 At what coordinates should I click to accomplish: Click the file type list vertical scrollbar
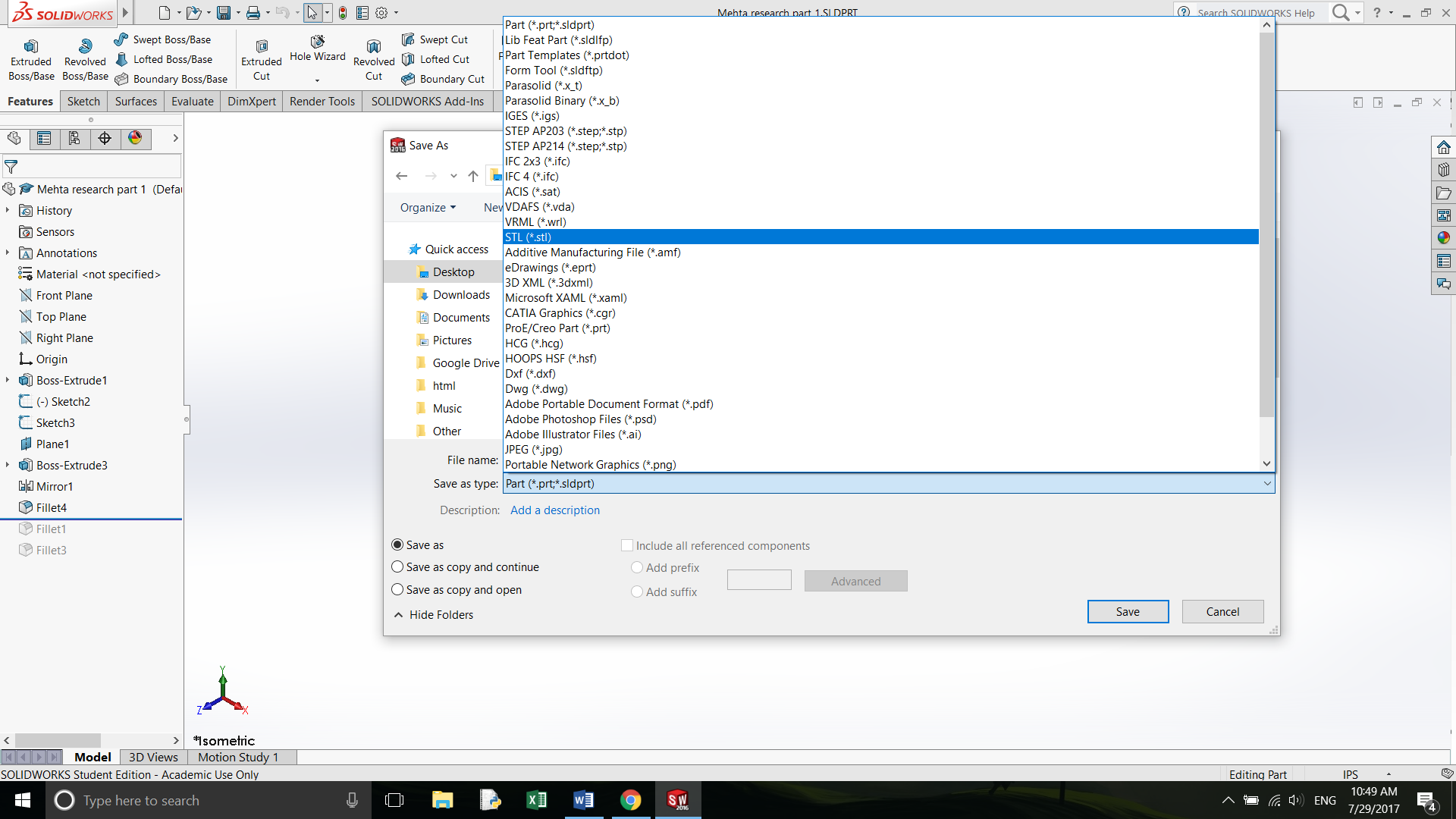1266,227
